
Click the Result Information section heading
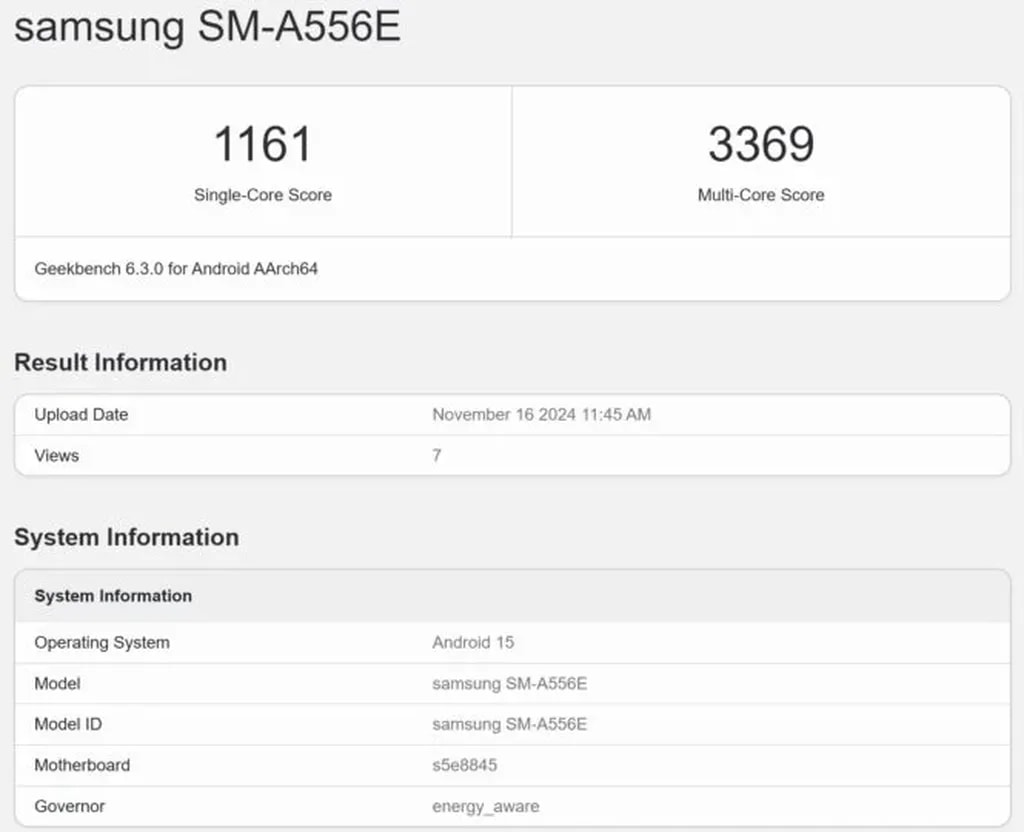coord(120,362)
